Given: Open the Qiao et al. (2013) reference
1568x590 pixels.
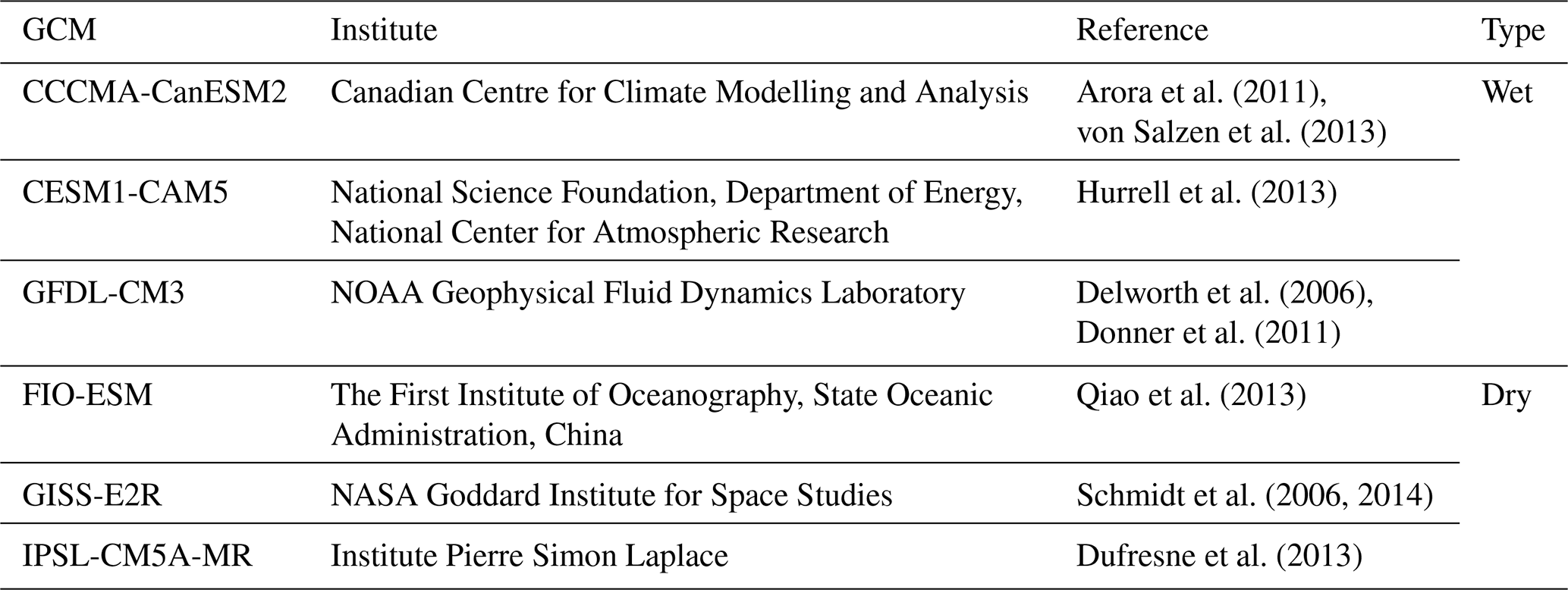Looking at the screenshot, I should tap(1191, 395).
